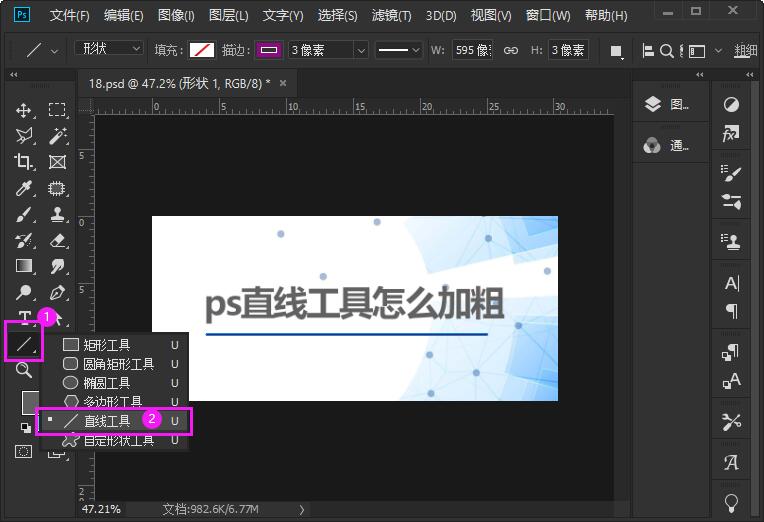Choose 矩形工具 from the flyout
Screen dimensions: 764x522
coord(116,345)
